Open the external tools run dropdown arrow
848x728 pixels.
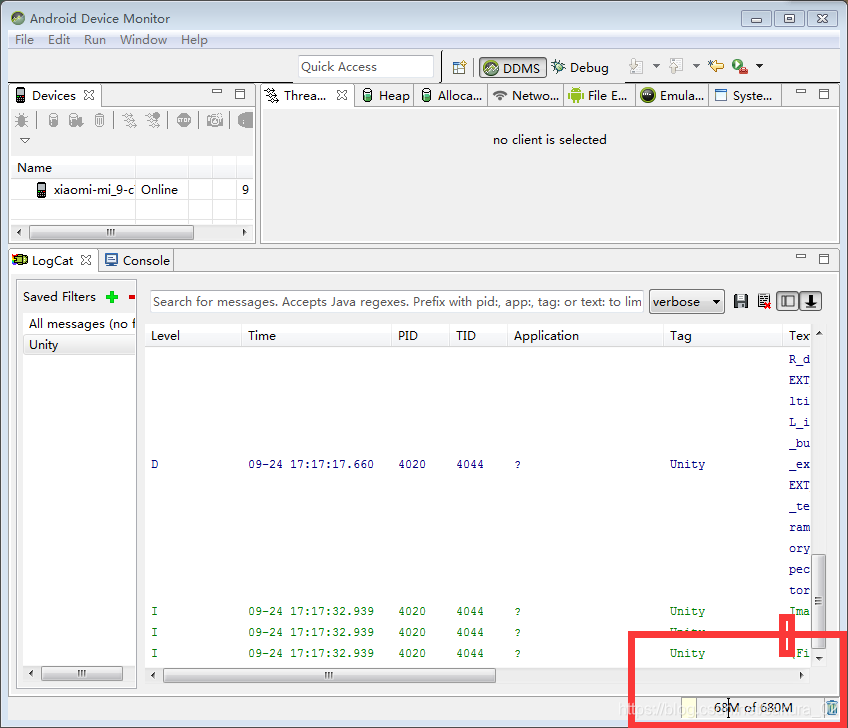pos(759,66)
